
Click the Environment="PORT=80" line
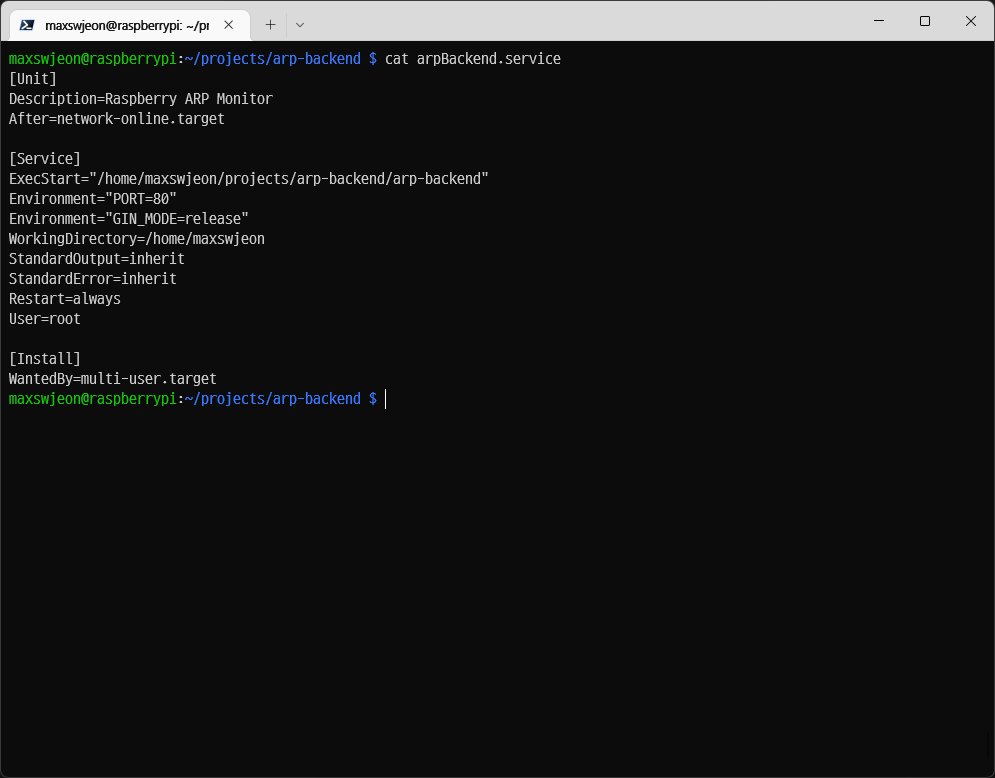[93, 199]
